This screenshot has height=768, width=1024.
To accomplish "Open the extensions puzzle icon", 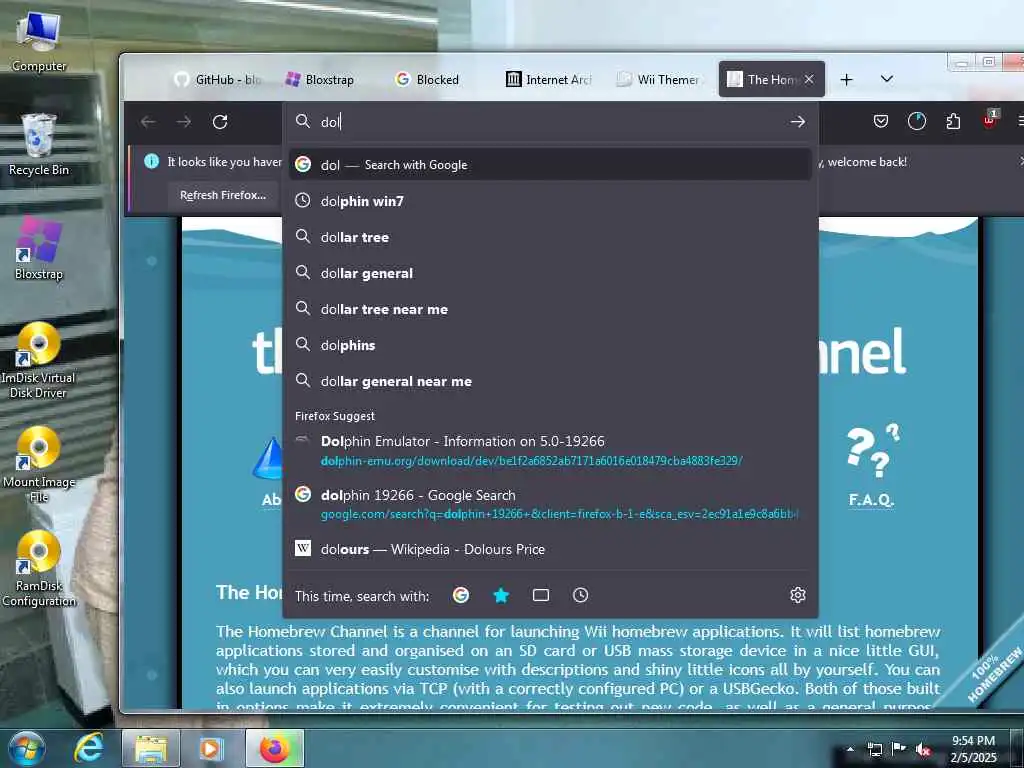I will (x=953, y=121).
